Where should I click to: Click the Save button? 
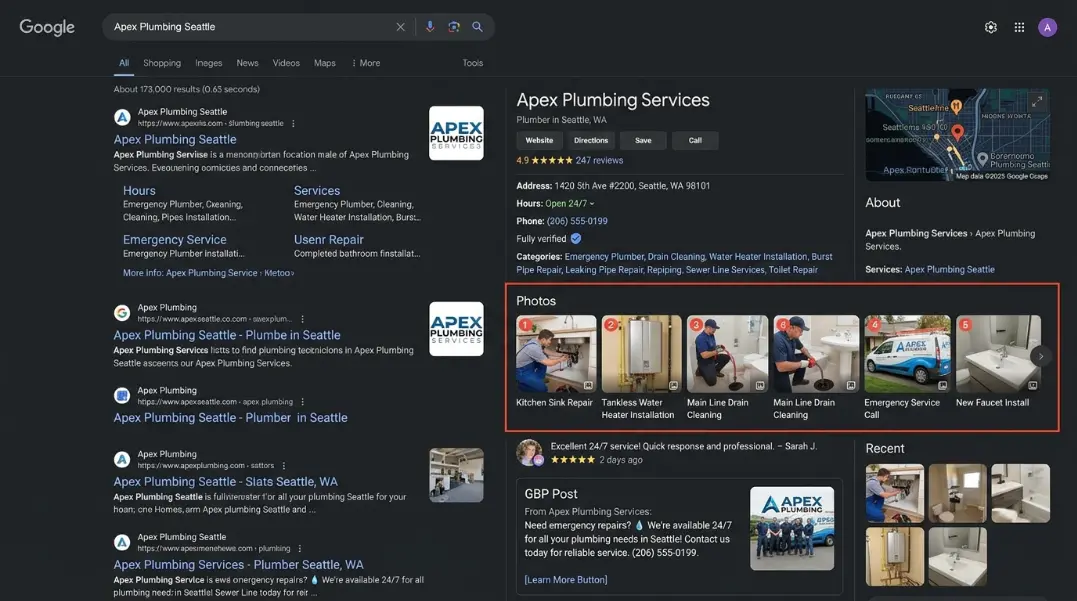[x=643, y=140]
